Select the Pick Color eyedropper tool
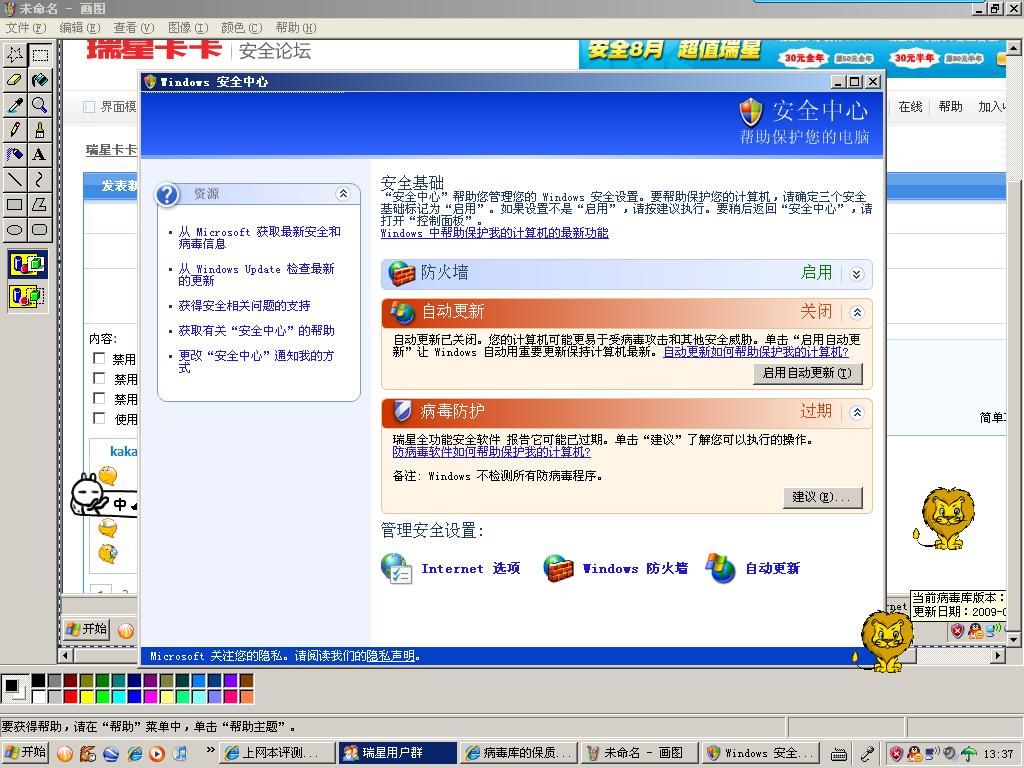 coord(15,104)
